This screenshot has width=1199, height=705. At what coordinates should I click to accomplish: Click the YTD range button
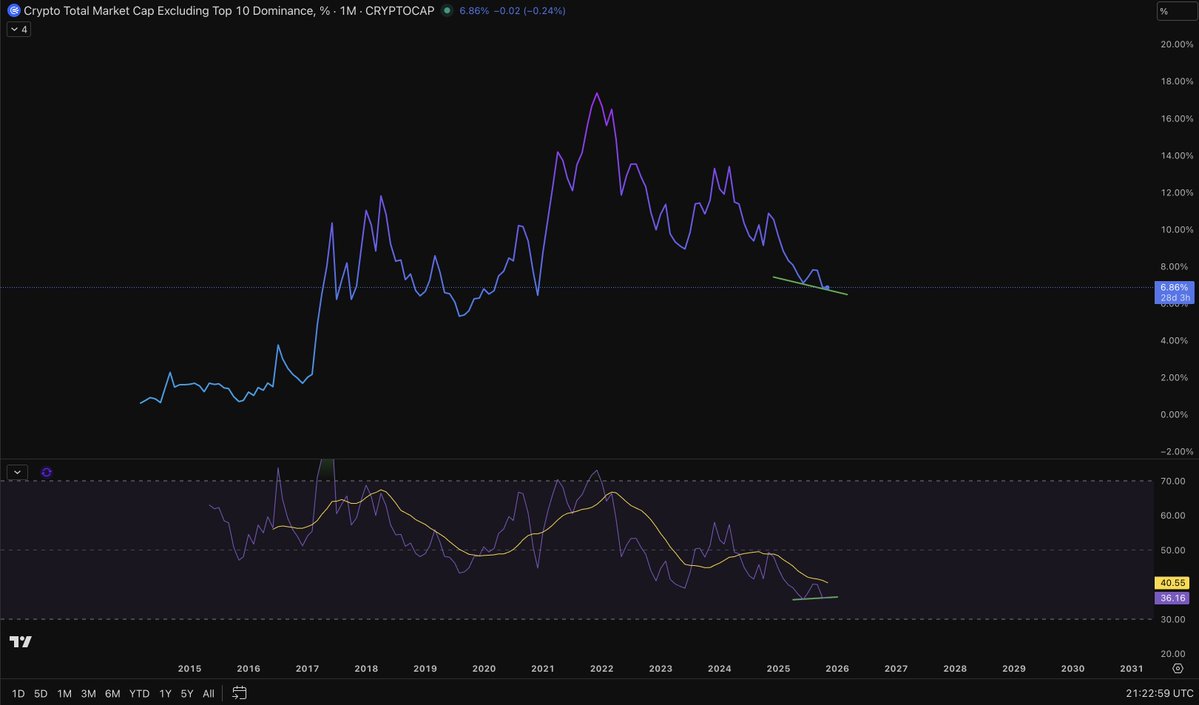pyautogui.click(x=138, y=692)
